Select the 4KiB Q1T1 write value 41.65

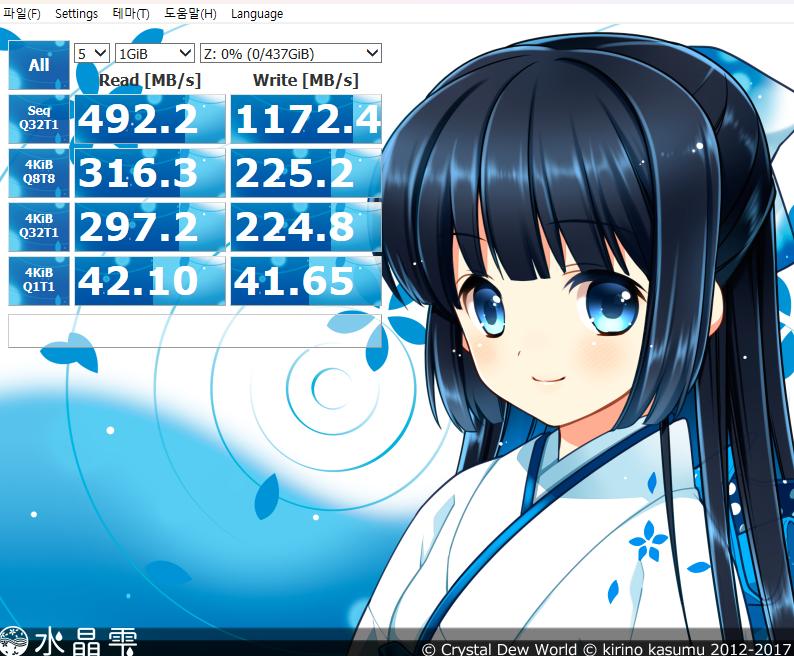click(x=306, y=281)
